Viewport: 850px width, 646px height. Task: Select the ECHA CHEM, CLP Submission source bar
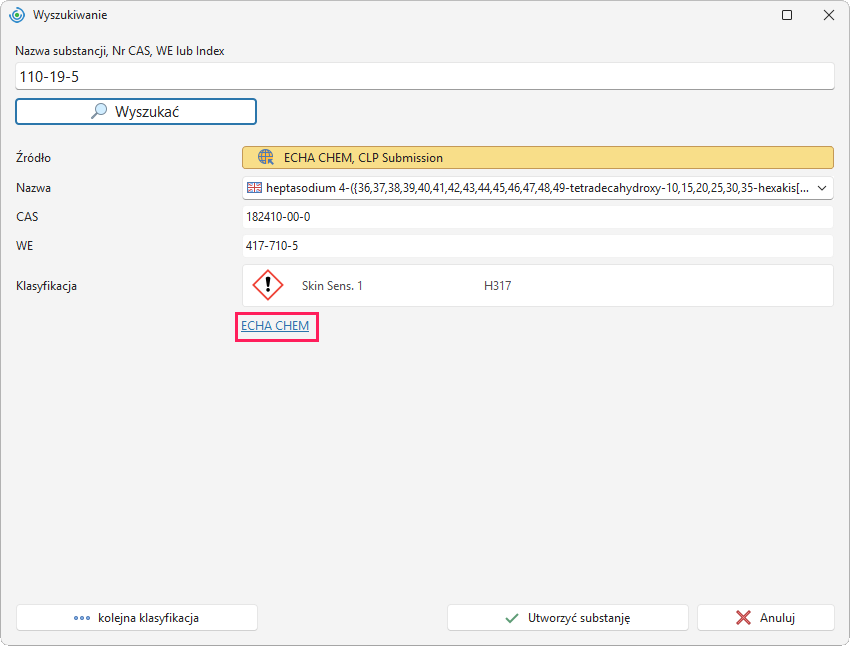click(x=537, y=158)
